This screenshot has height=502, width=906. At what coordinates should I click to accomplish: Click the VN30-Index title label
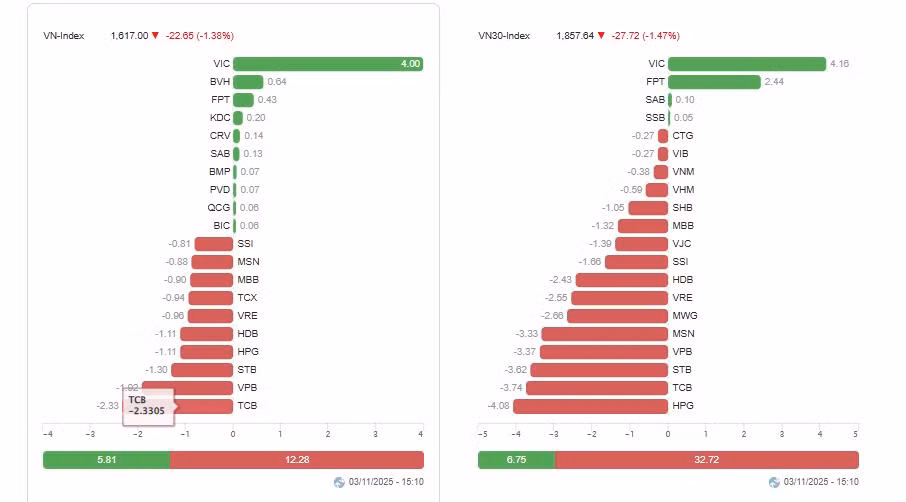point(504,36)
